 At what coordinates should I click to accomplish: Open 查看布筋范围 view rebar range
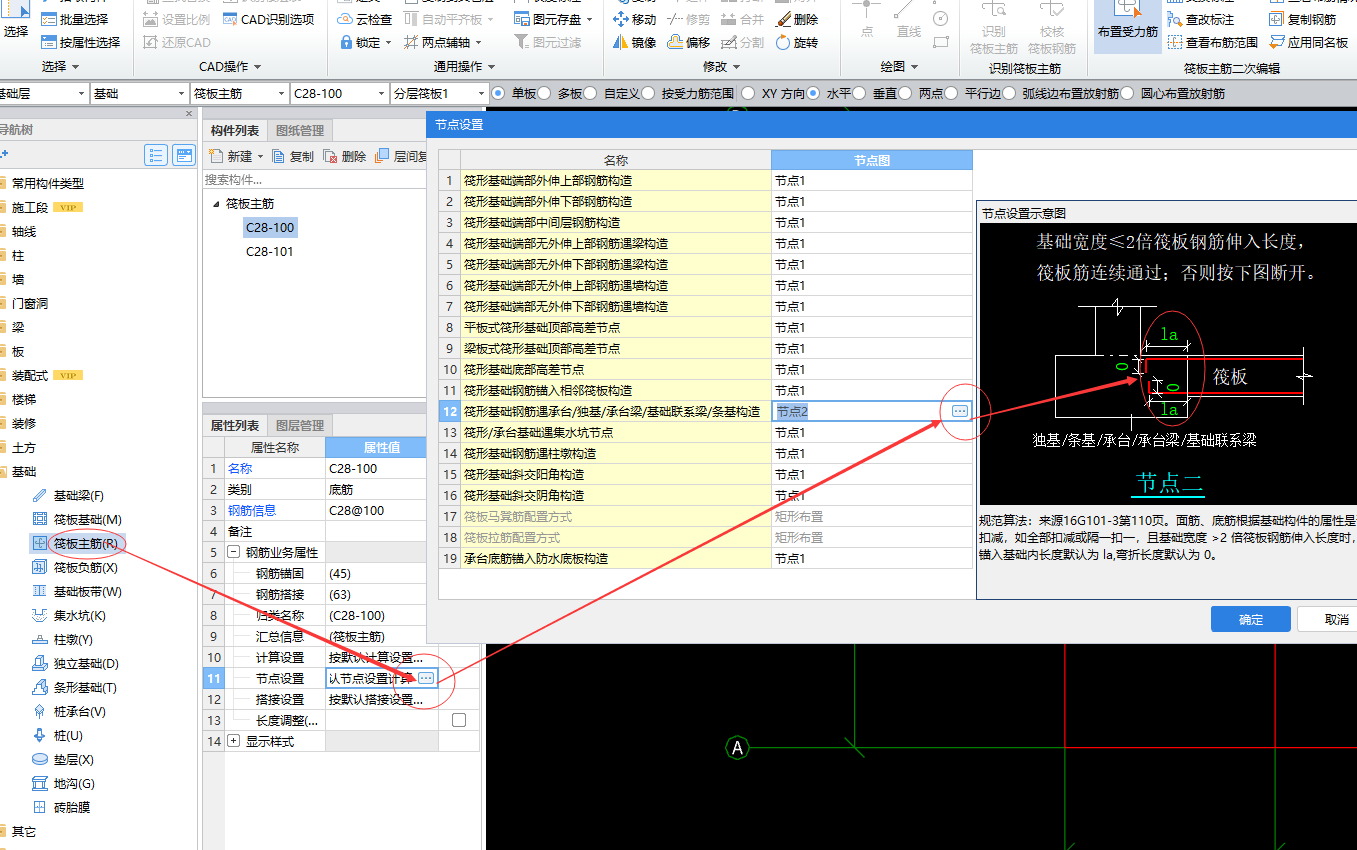pyautogui.click(x=1212, y=42)
